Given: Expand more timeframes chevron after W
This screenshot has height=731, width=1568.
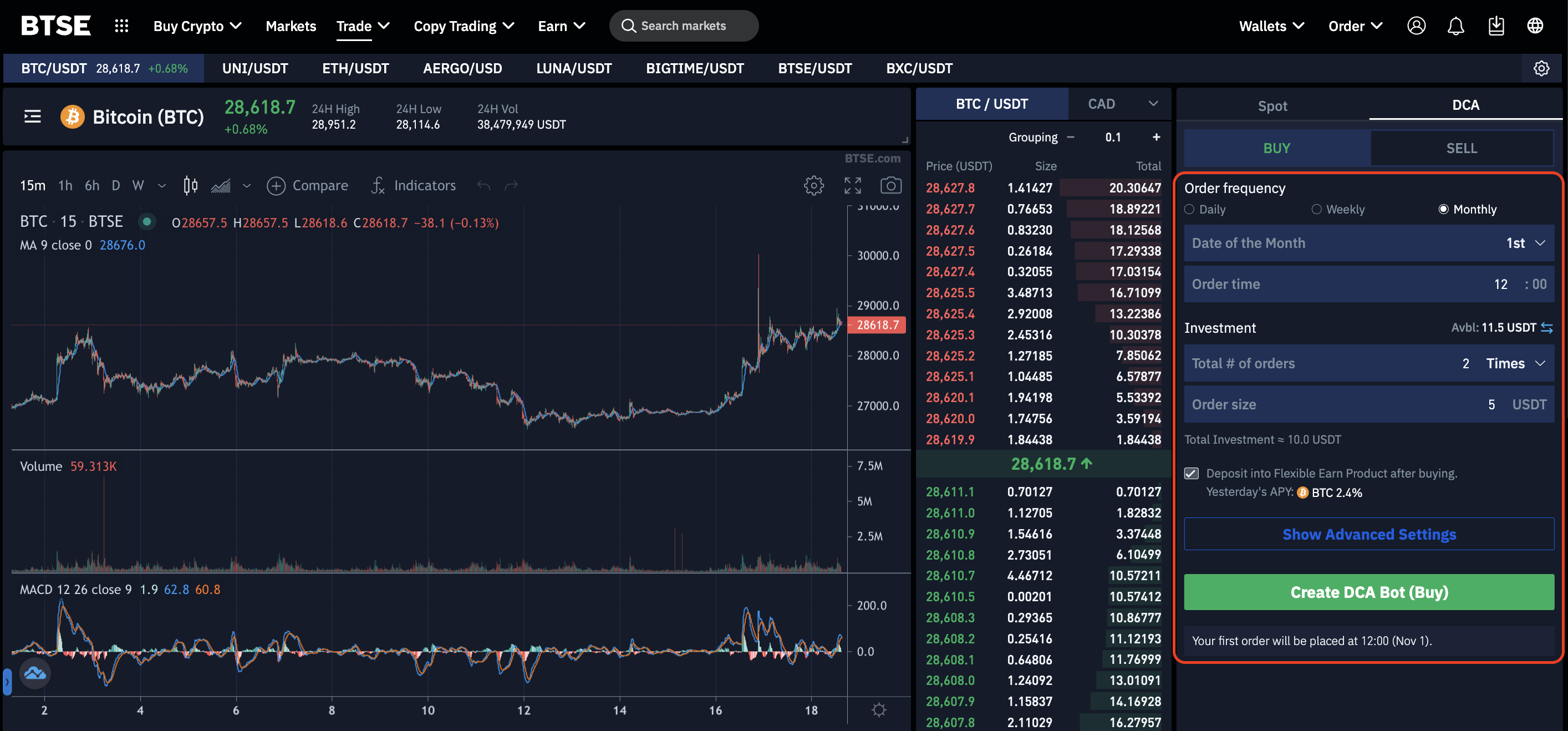Looking at the screenshot, I should point(162,186).
